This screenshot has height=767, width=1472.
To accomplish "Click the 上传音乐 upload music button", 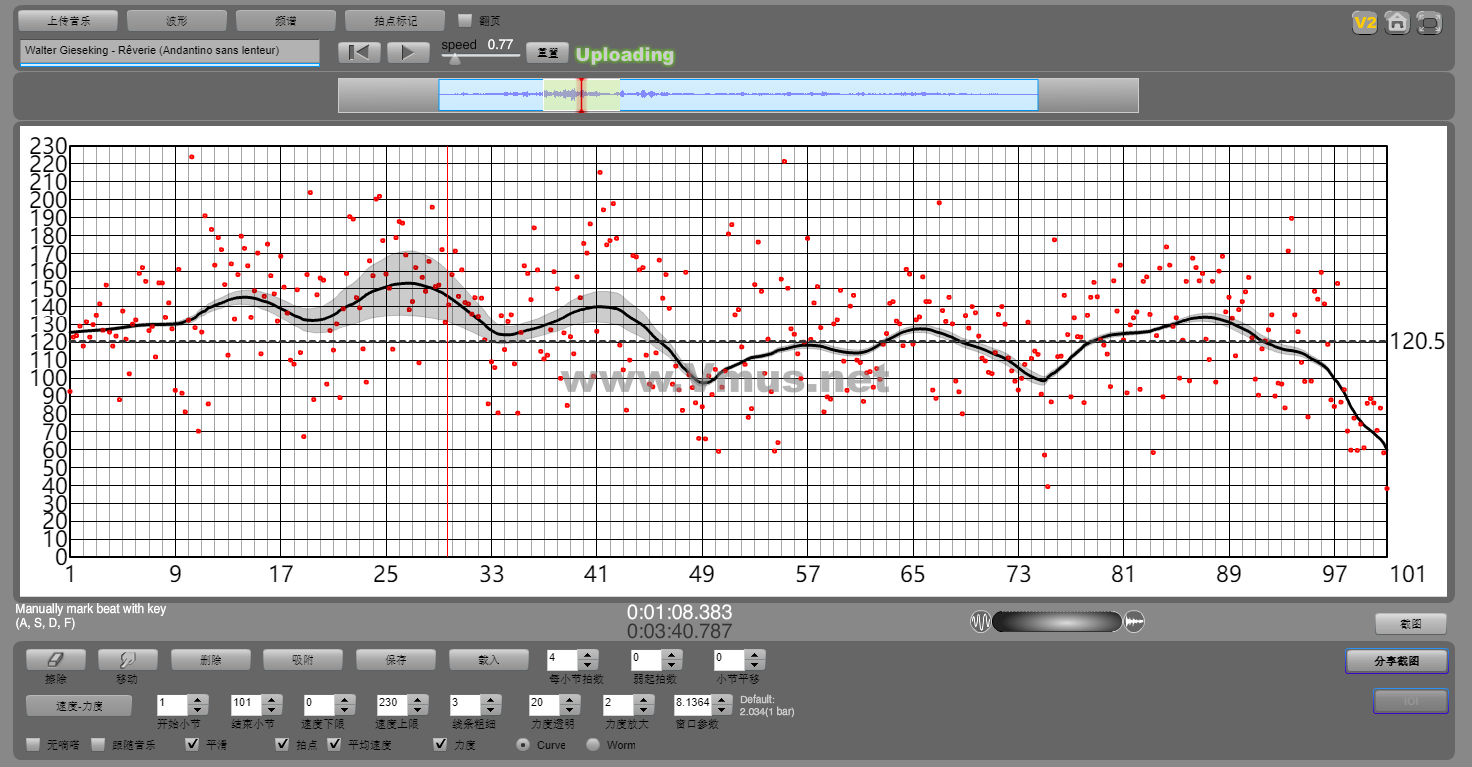I will [x=69, y=20].
